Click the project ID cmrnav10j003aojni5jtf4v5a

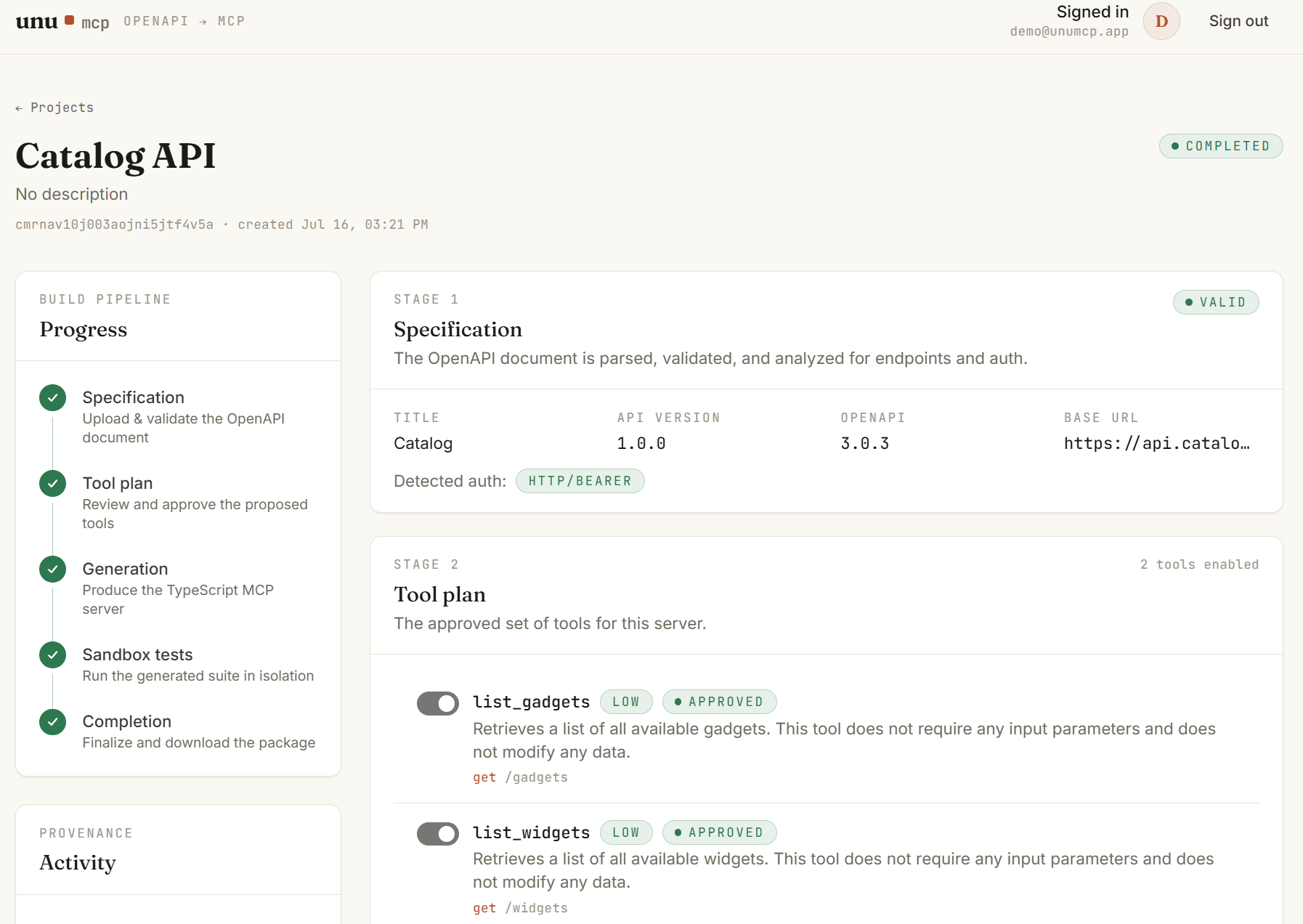(x=114, y=224)
